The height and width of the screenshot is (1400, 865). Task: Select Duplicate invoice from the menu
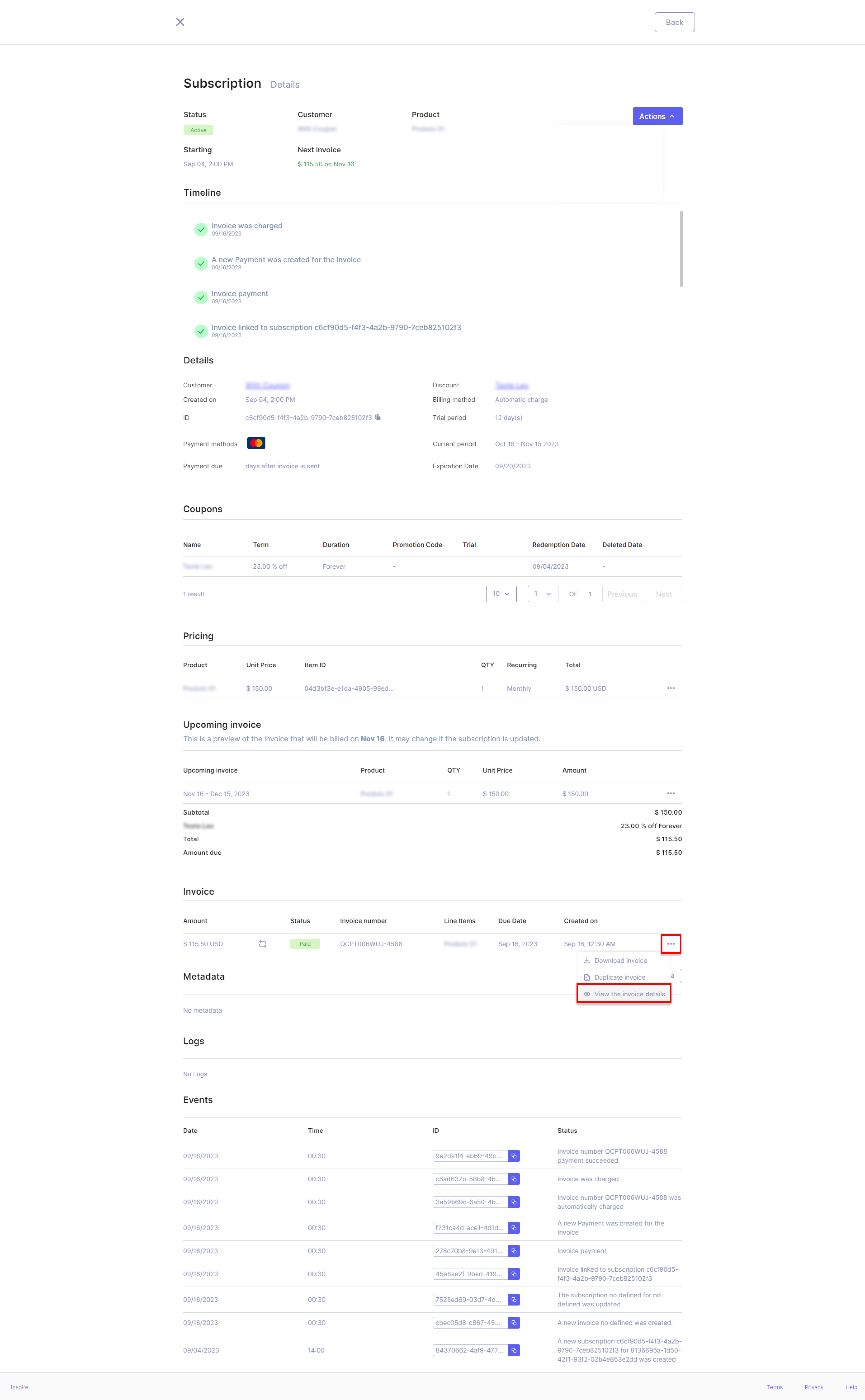click(624, 977)
